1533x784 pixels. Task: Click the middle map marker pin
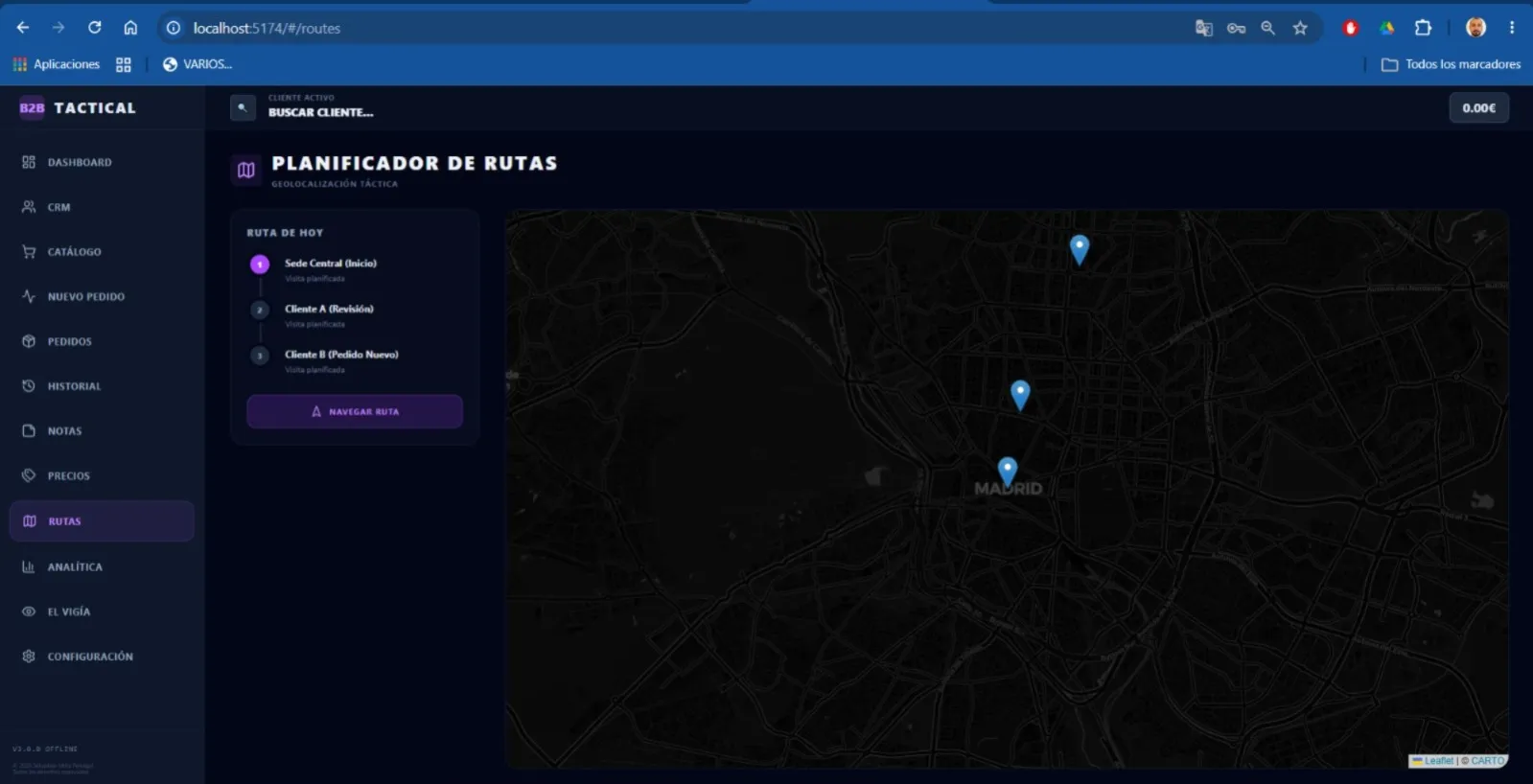click(1020, 394)
